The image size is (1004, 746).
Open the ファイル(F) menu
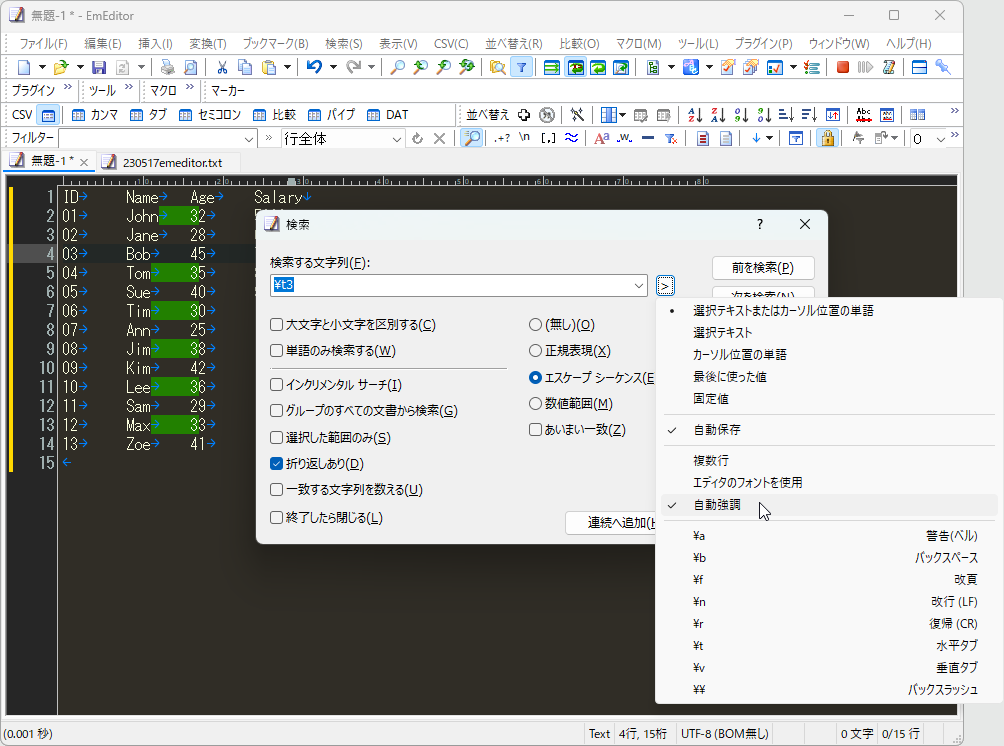coord(43,44)
